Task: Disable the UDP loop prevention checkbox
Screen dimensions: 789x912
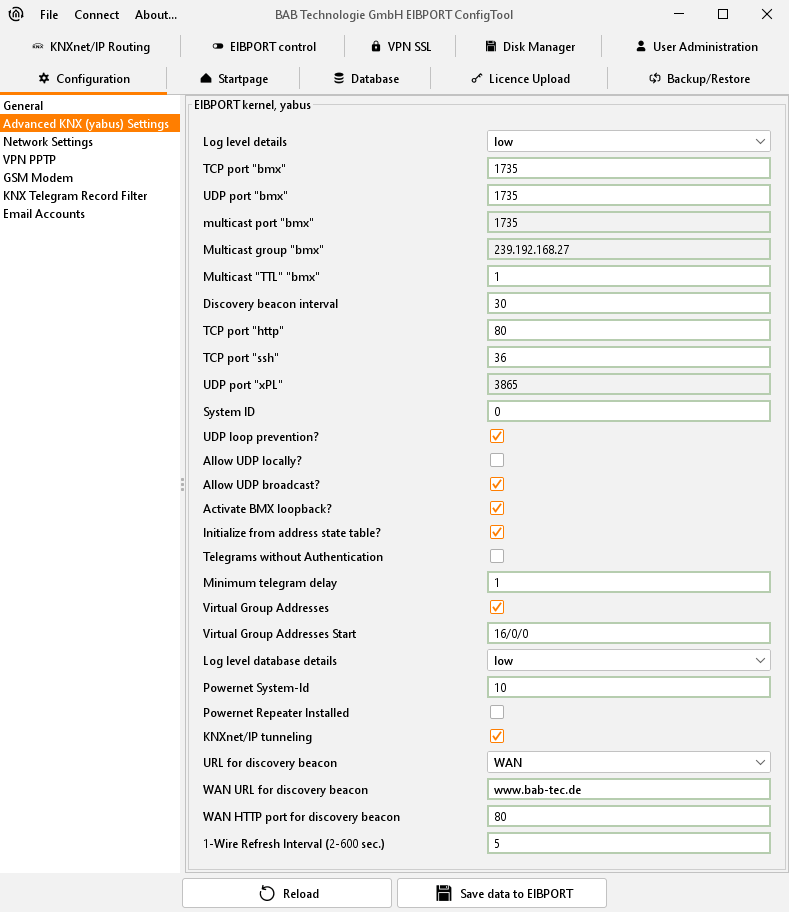Action: [x=497, y=437]
